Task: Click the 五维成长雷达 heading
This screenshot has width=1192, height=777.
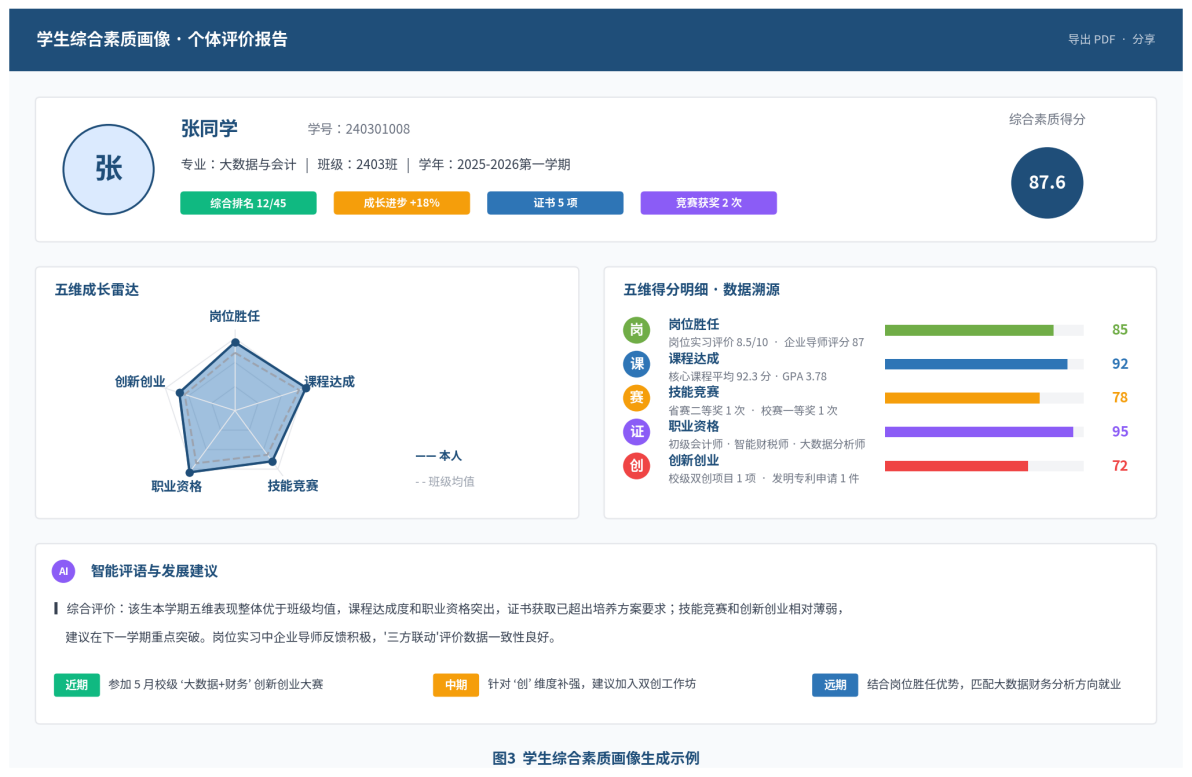Action: [x=97, y=290]
